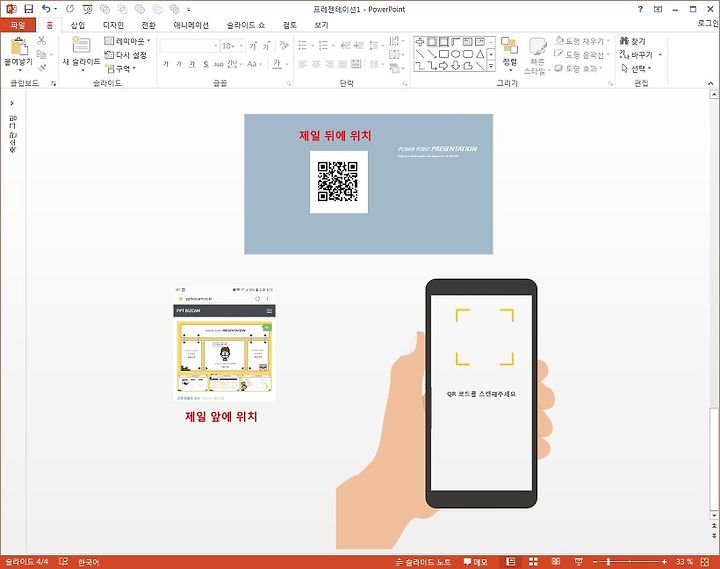Image resolution: width=720 pixels, height=569 pixels.
Task: Select the triangle shape in shapes gallery
Action: click(480, 54)
